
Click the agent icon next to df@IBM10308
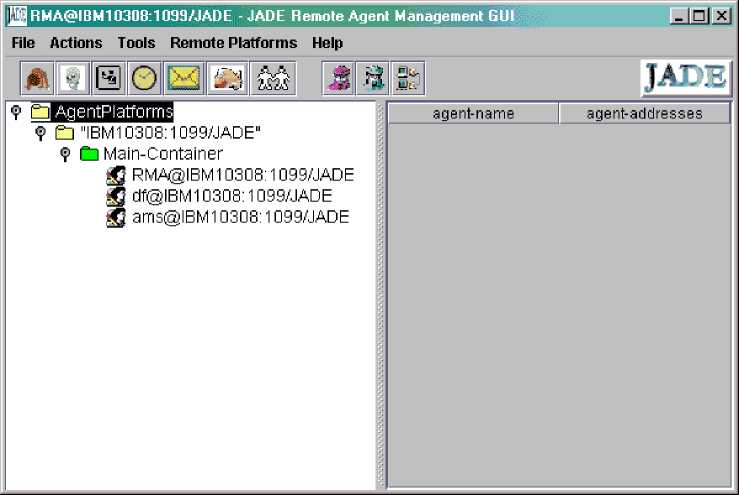click(116, 197)
